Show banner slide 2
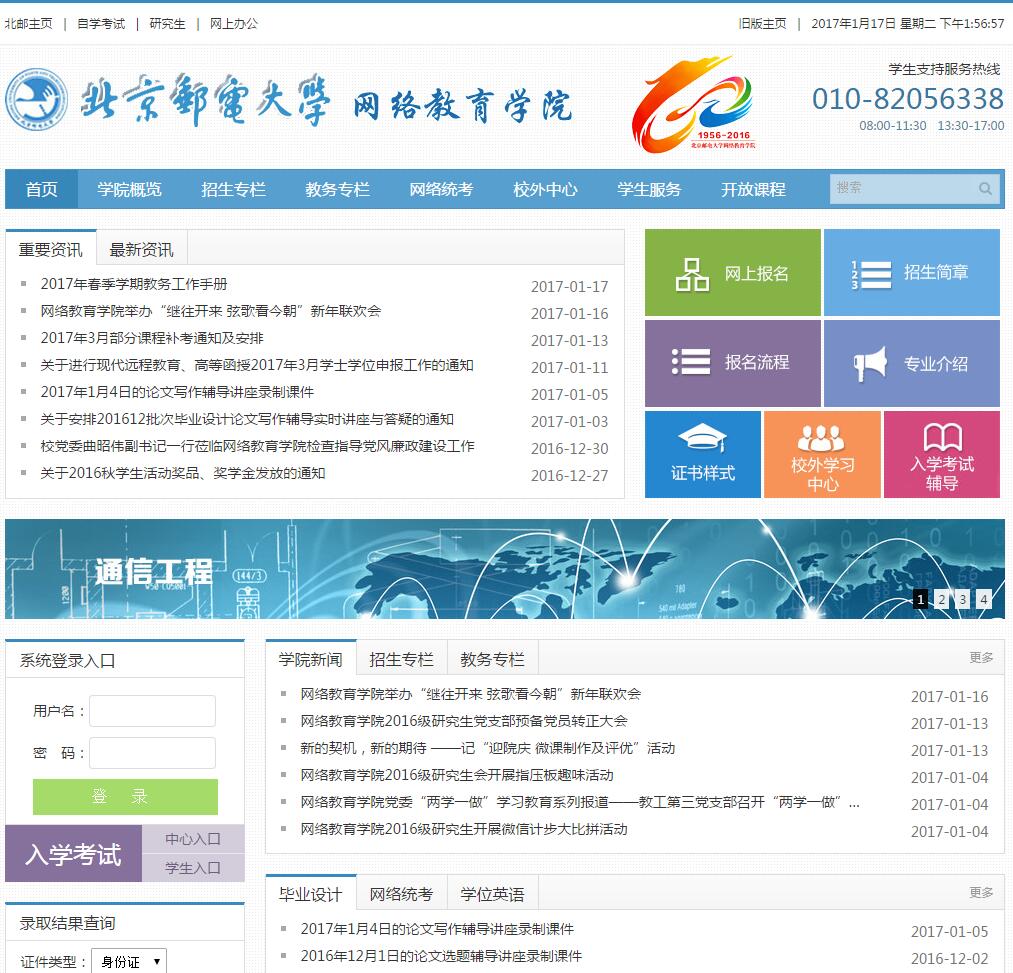The image size is (1013, 973). point(942,599)
